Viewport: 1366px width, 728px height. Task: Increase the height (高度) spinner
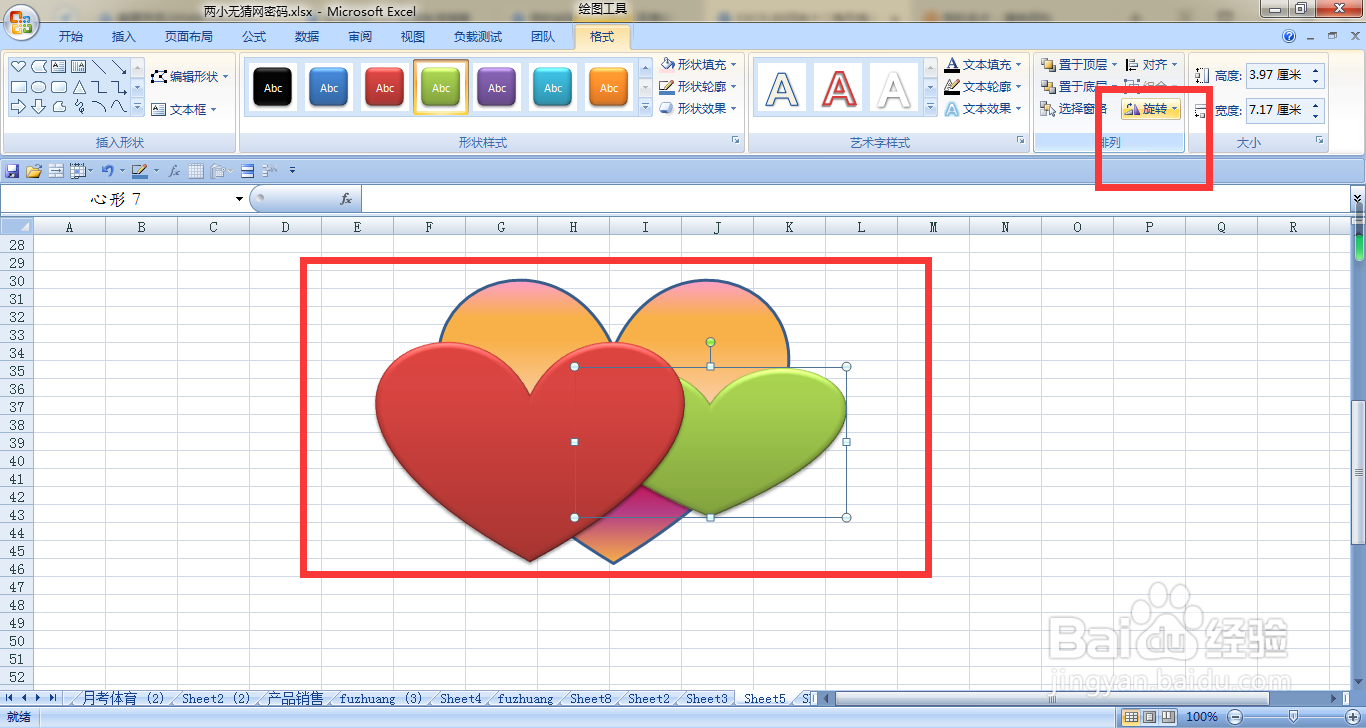tap(1316, 70)
